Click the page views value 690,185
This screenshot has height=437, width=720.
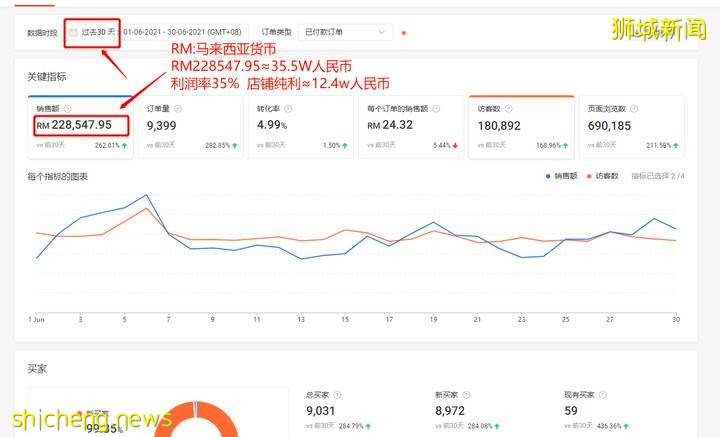coord(609,126)
